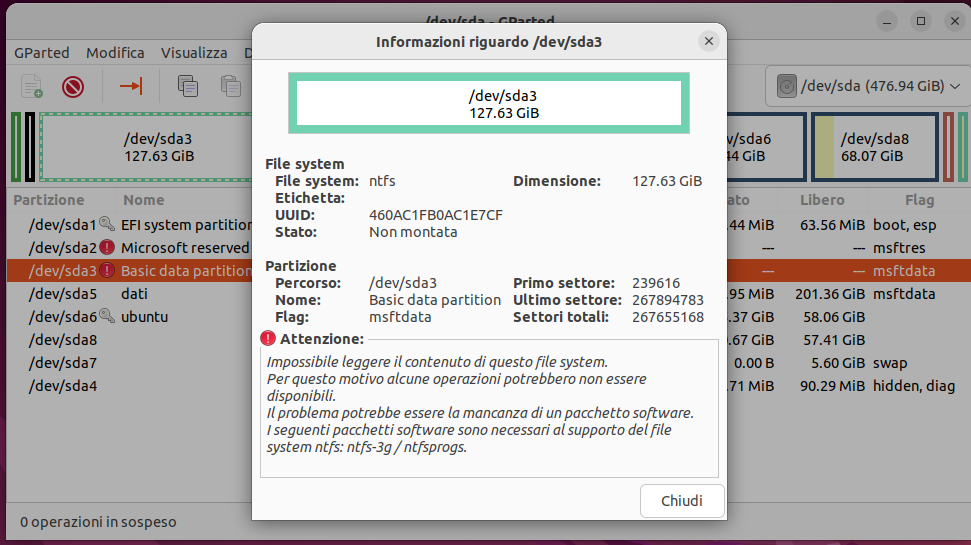Click the resize/move arrow toolbar icon
This screenshot has width=971, height=545.
coord(131,86)
